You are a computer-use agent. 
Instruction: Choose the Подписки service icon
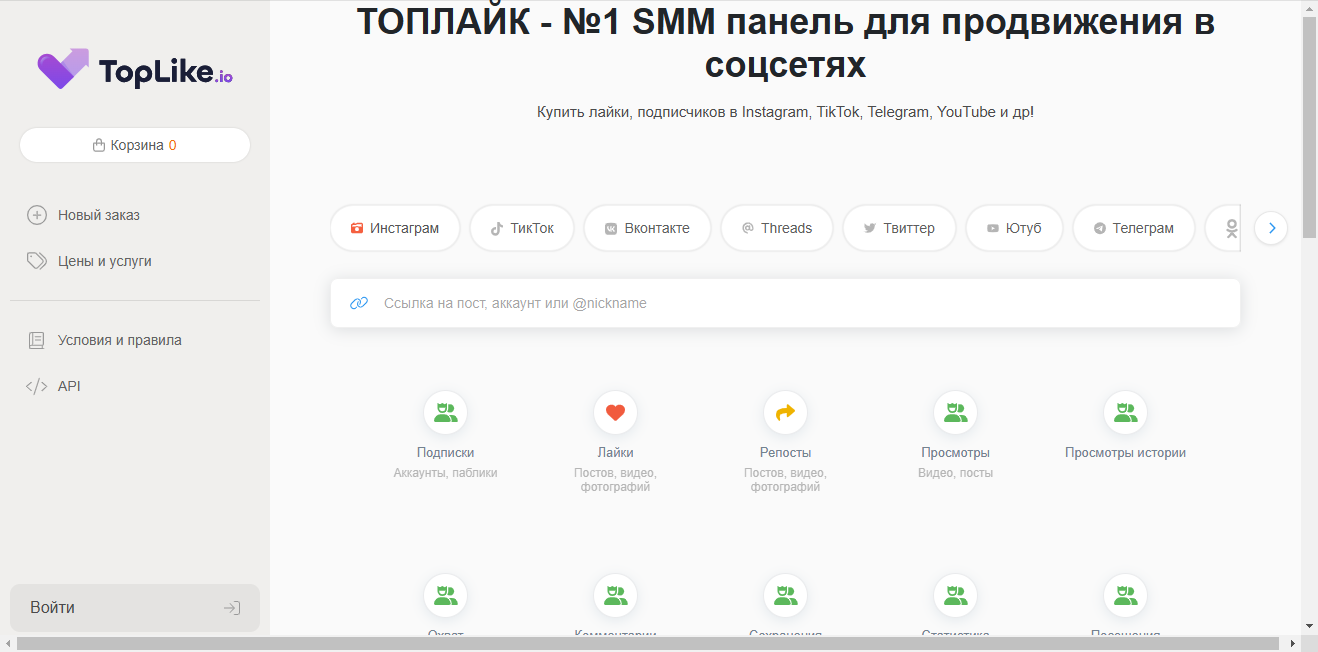click(445, 412)
